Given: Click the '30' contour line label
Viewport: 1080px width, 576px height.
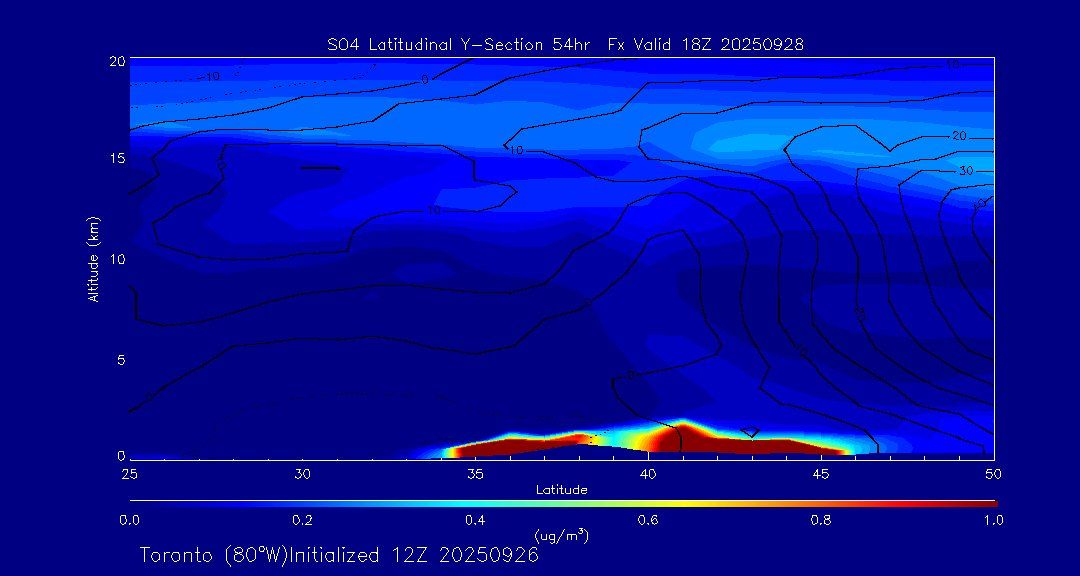Looking at the screenshot, I should point(965,171).
